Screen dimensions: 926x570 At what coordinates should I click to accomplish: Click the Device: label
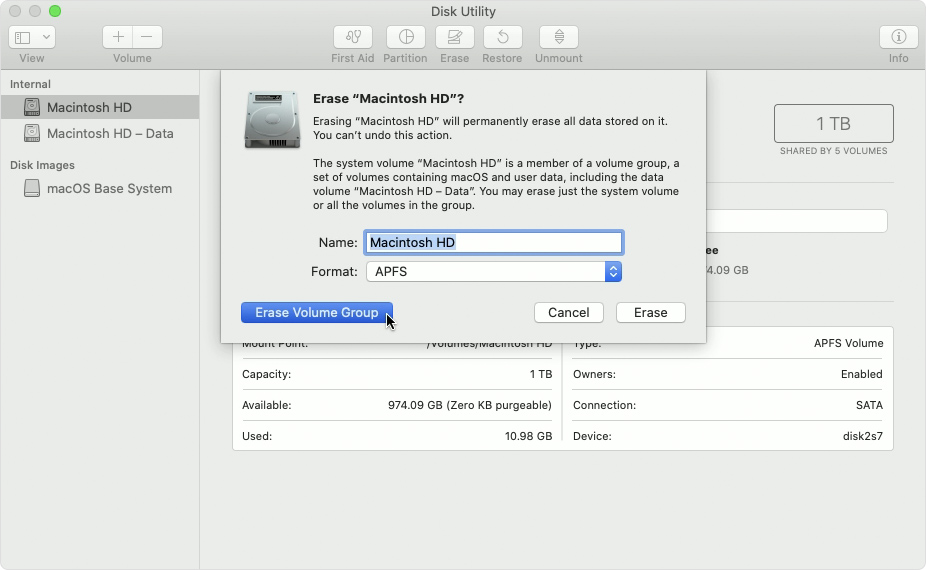(592, 436)
